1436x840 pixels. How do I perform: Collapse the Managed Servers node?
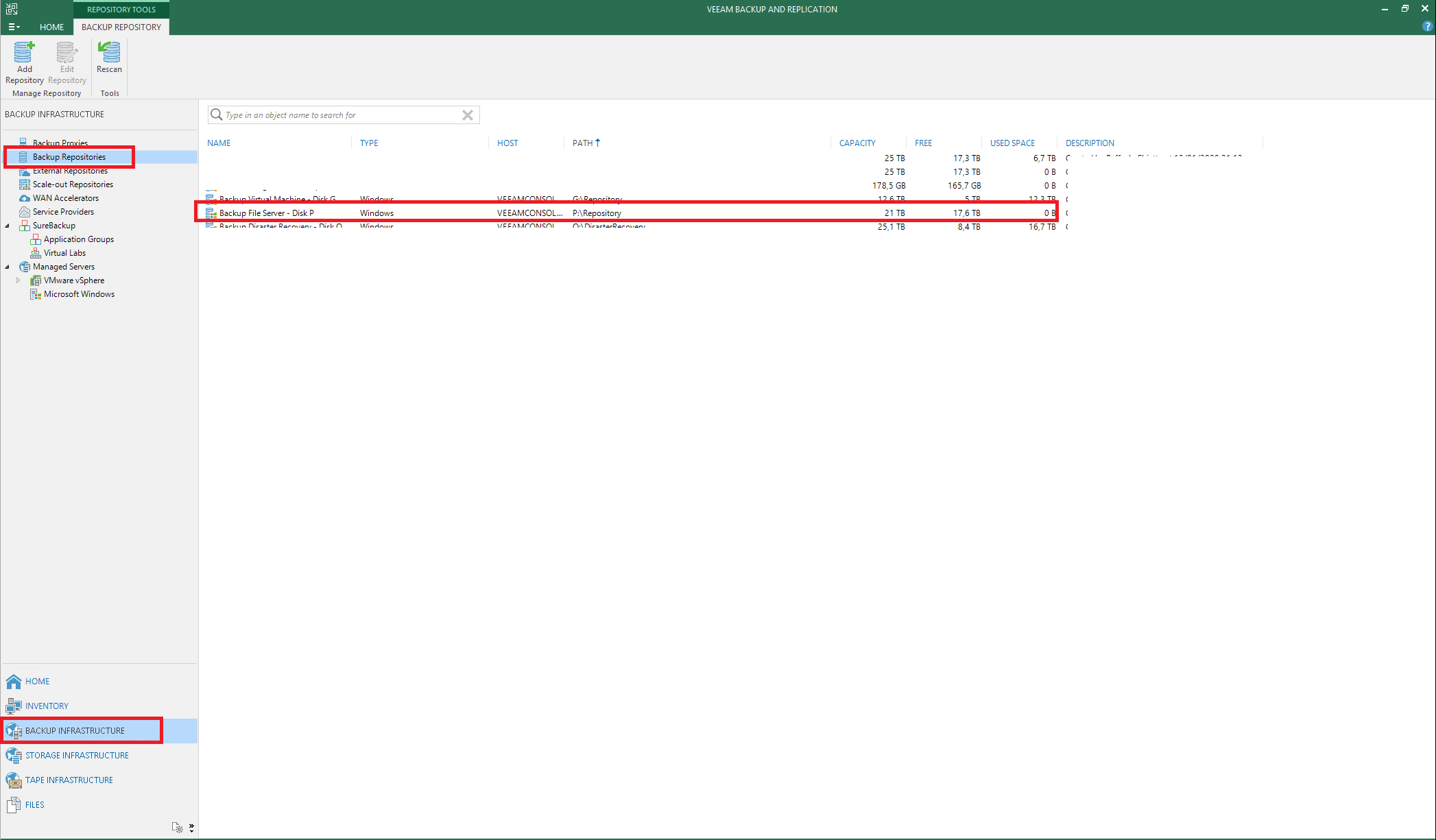click(8, 267)
